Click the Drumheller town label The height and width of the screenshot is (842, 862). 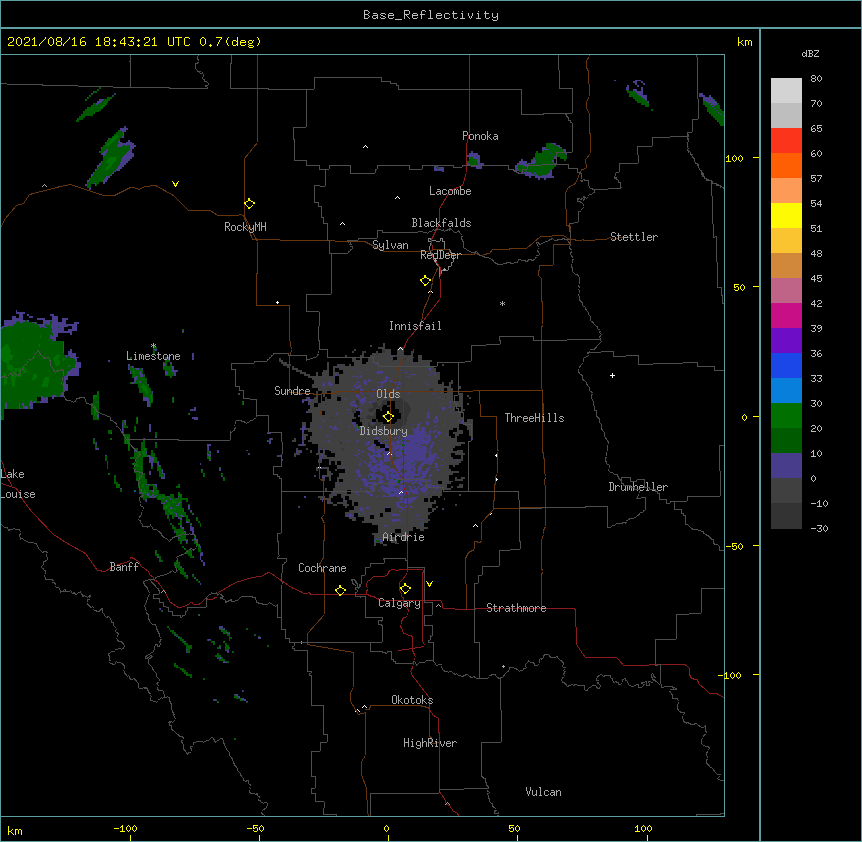click(638, 487)
